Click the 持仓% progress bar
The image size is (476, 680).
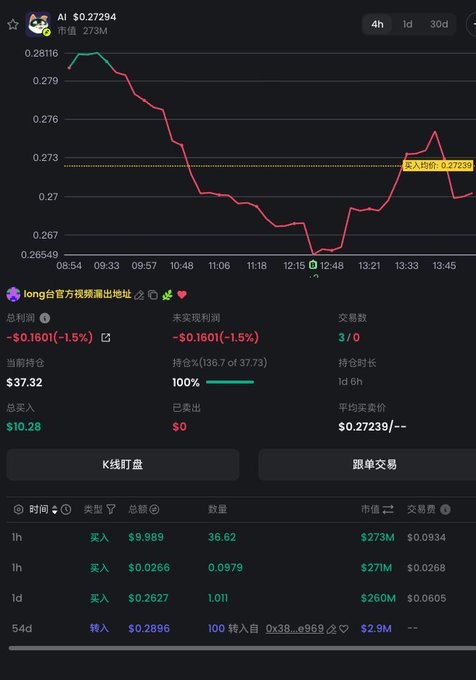tap(230, 382)
